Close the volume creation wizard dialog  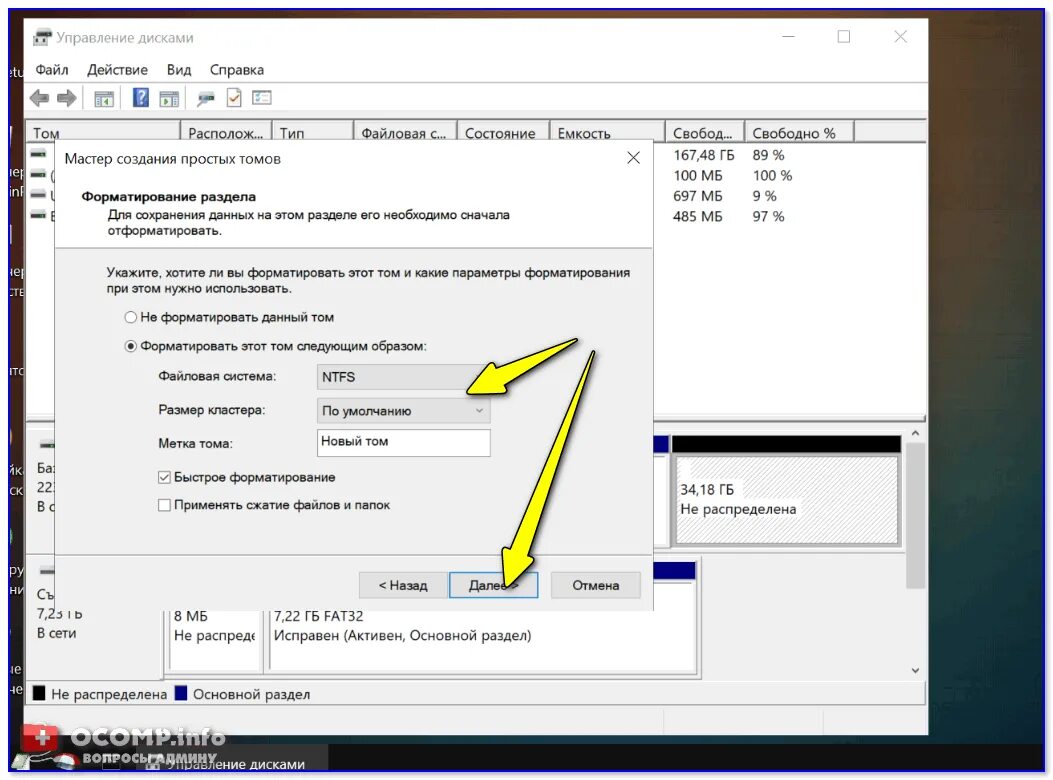pyautogui.click(x=633, y=158)
